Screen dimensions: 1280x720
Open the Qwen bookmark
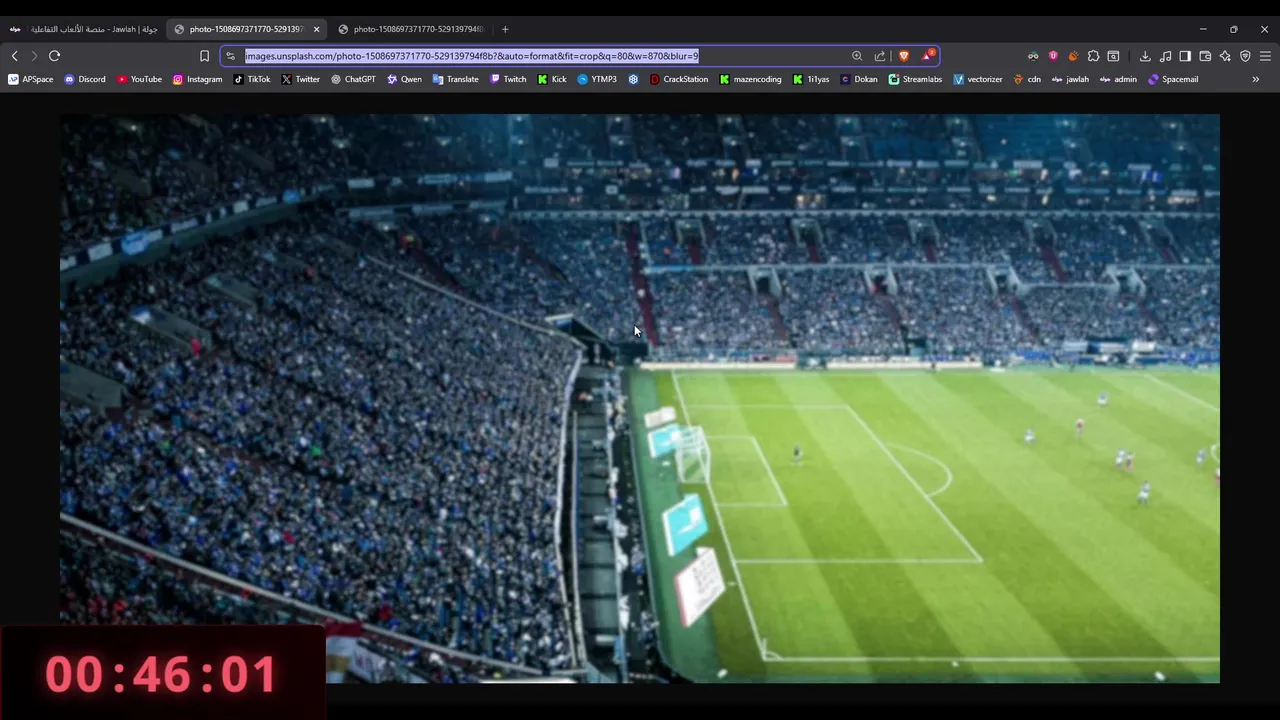404,79
